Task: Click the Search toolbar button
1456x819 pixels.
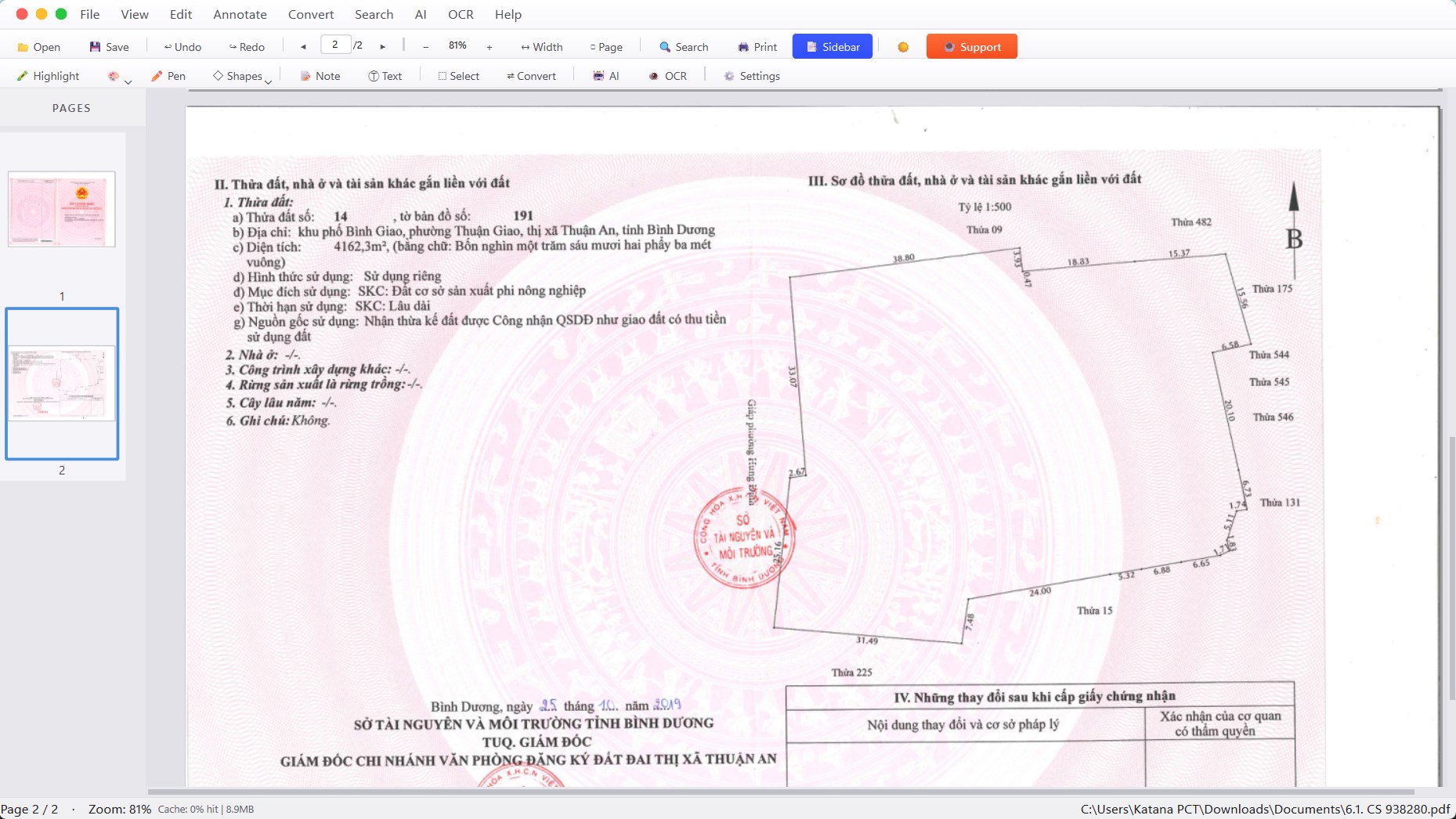Action: pos(684,47)
